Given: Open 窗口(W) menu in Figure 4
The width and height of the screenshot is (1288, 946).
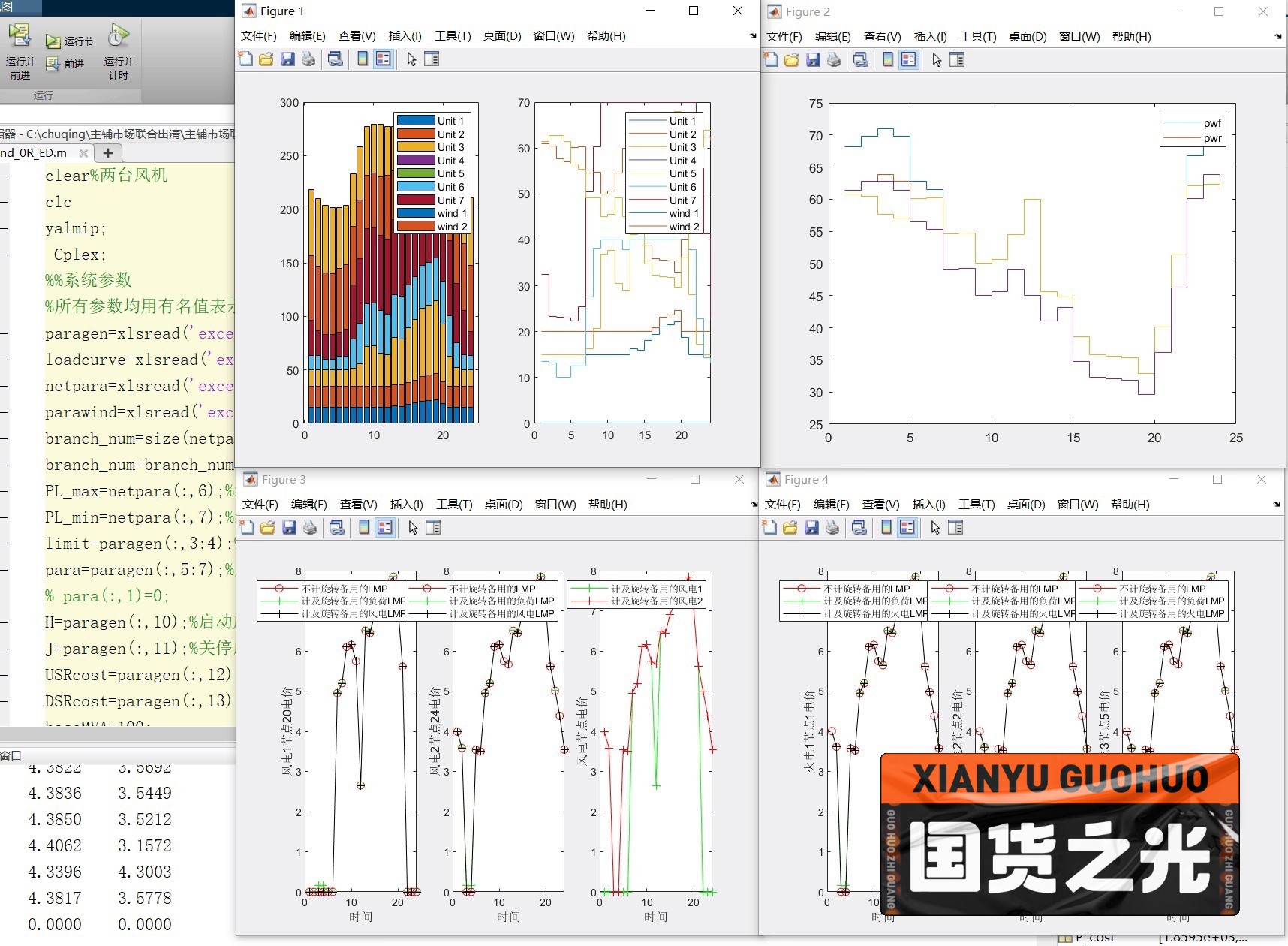Looking at the screenshot, I should pos(1078,504).
